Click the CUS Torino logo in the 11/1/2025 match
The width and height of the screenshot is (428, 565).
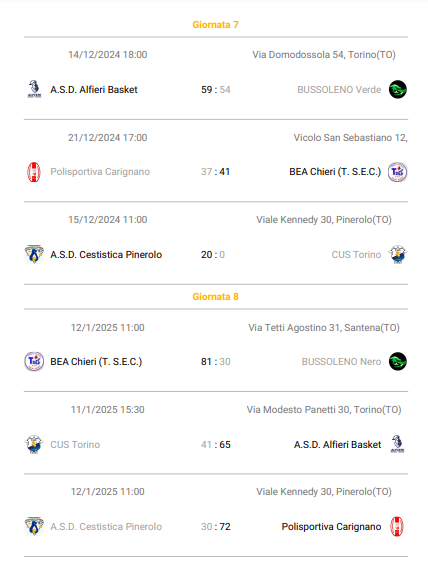click(x=34, y=444)
